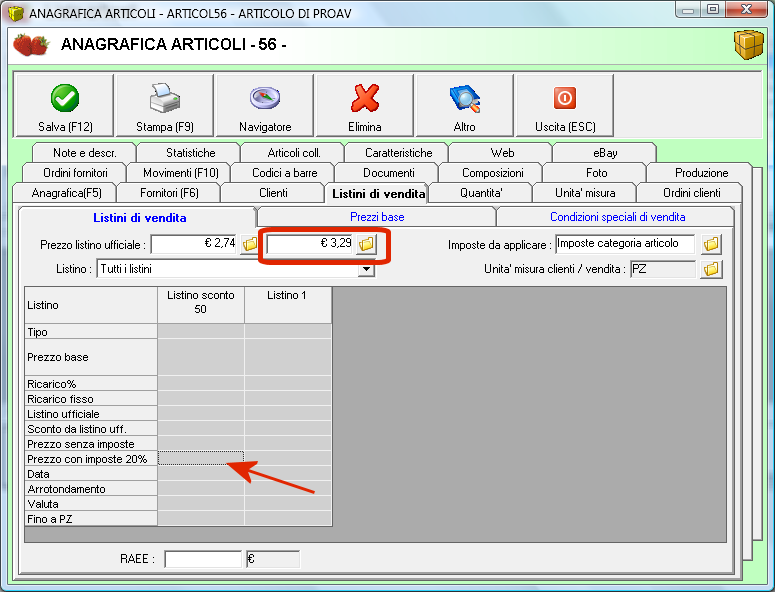Select the Movimenti (F10) tab
Viewport: 775px width, 592px height.
tap(180, 173)
